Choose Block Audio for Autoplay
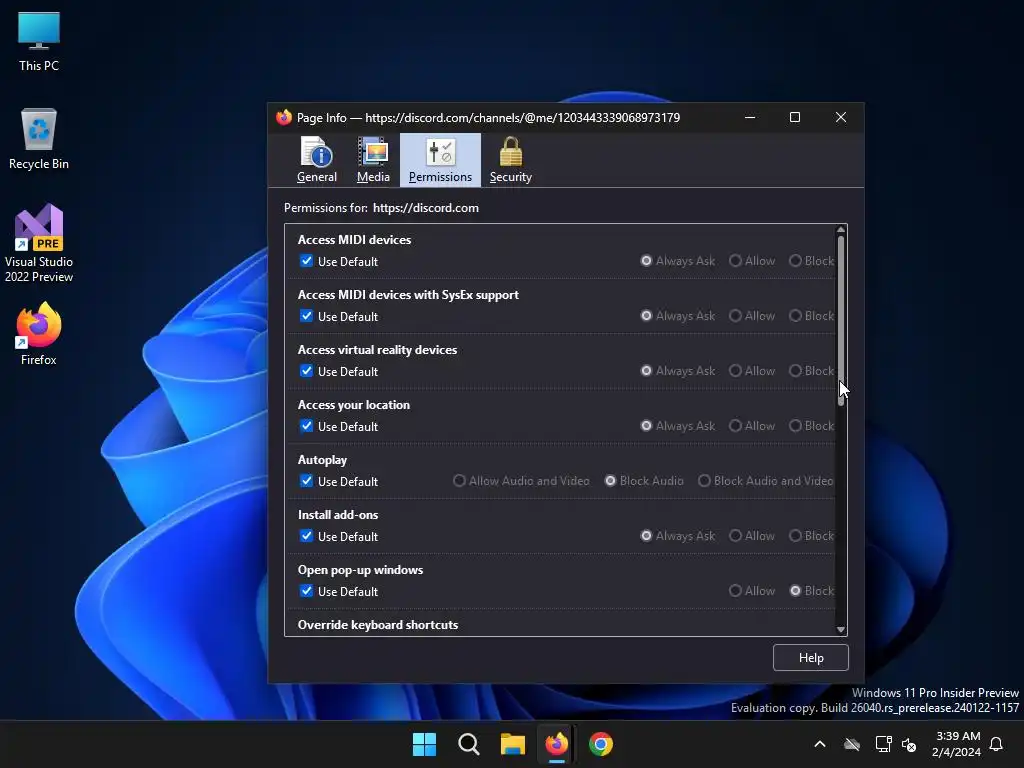 610,481
